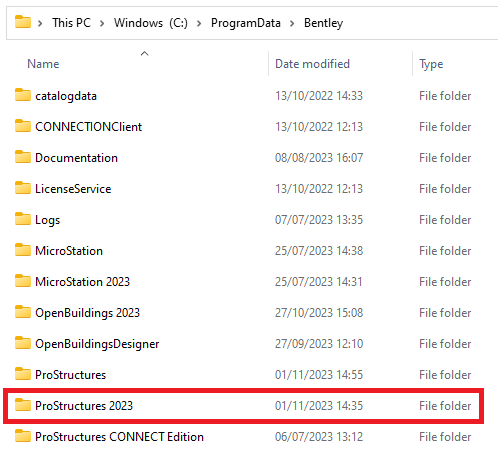Click catalogdata folder name

pos(66,96)
